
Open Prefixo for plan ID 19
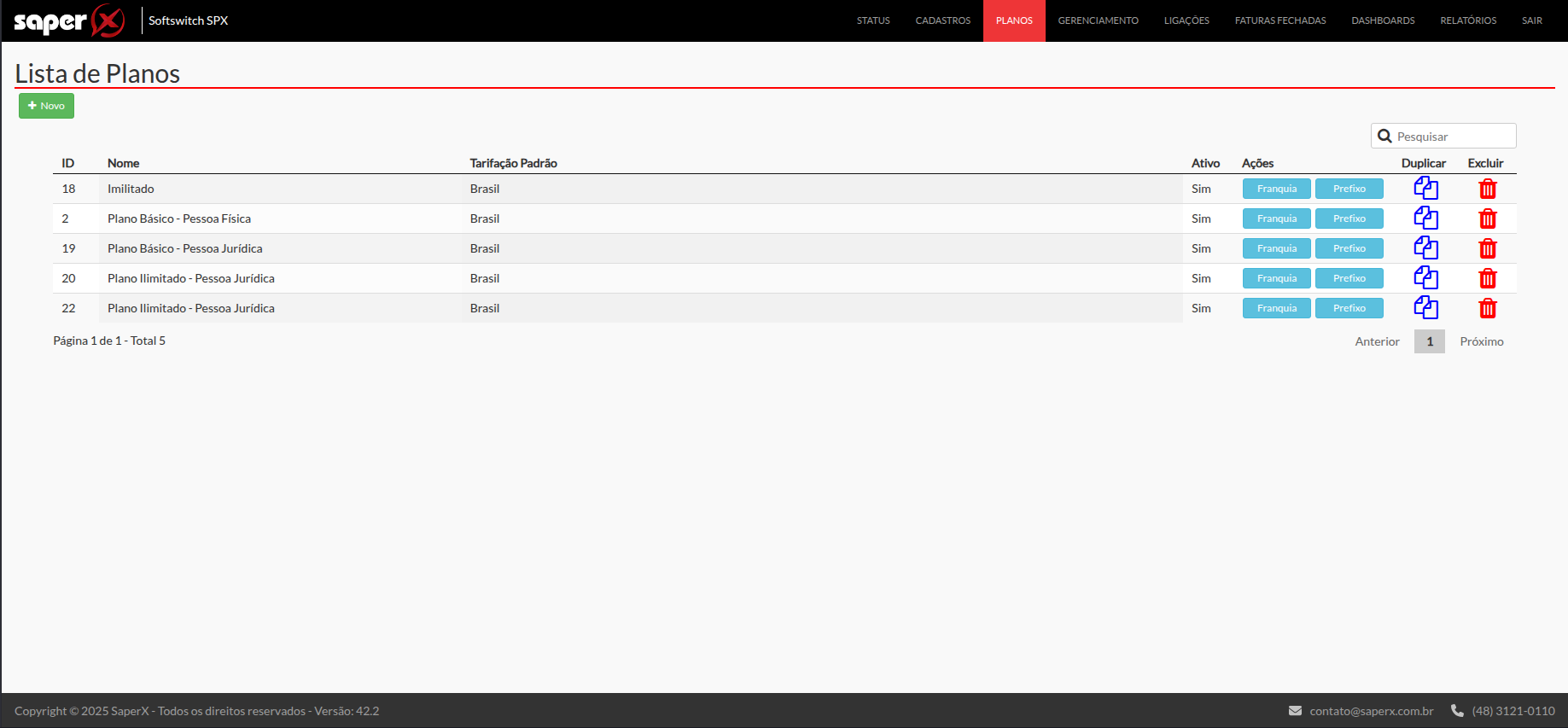1349,248
